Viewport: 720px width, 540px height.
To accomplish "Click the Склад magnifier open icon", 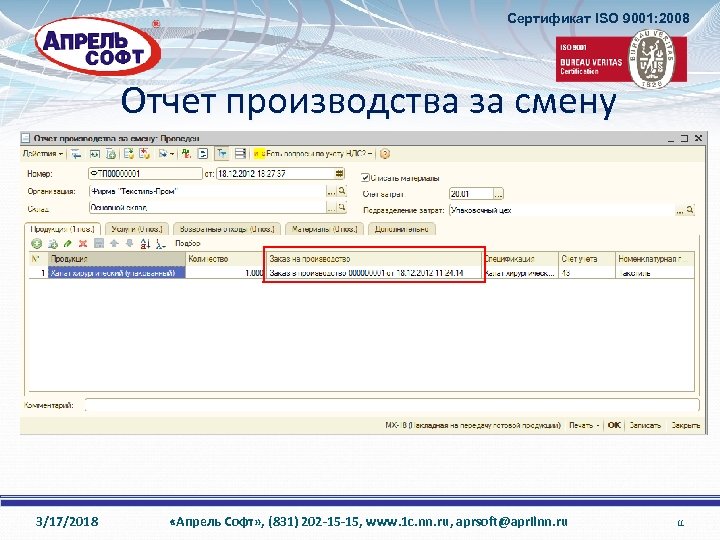I will [x=342, y=208].
